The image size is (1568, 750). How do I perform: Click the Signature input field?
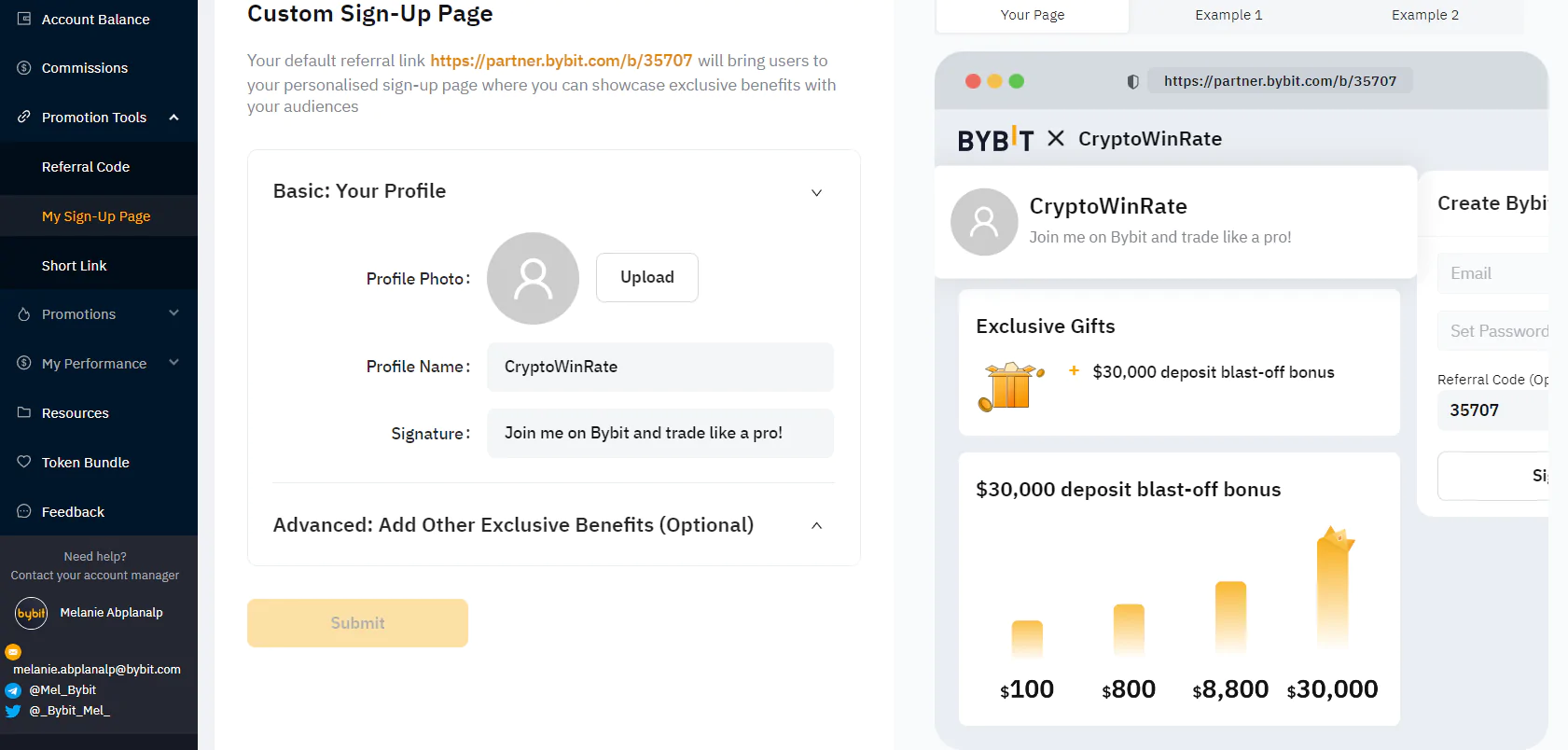click(660, 433)
